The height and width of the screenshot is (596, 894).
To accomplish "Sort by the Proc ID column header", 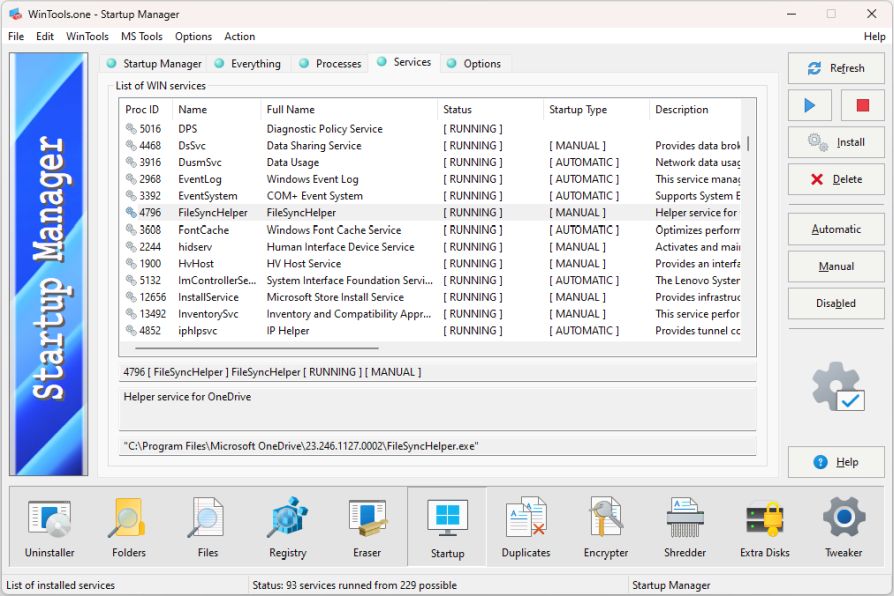I will coord(146,110).
